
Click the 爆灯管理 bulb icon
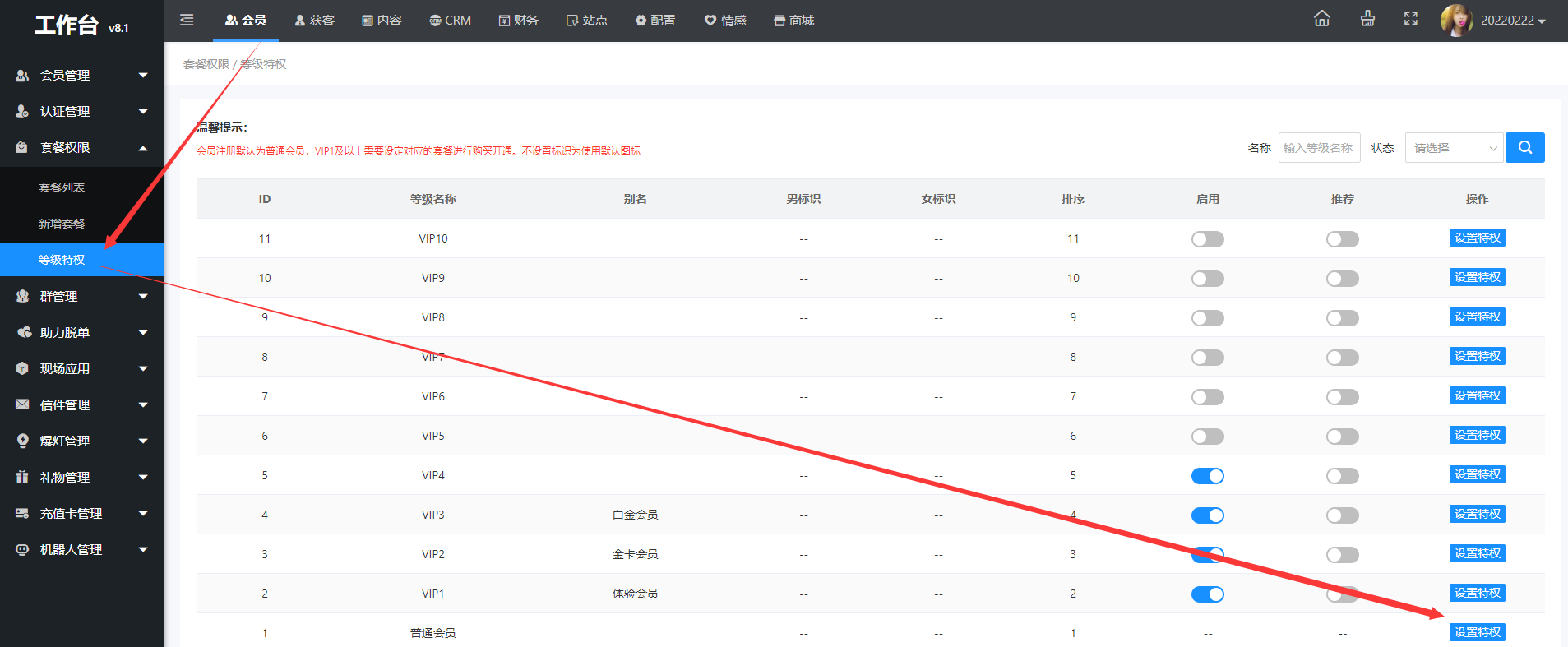pyautogui.click(x=22, y=441)
